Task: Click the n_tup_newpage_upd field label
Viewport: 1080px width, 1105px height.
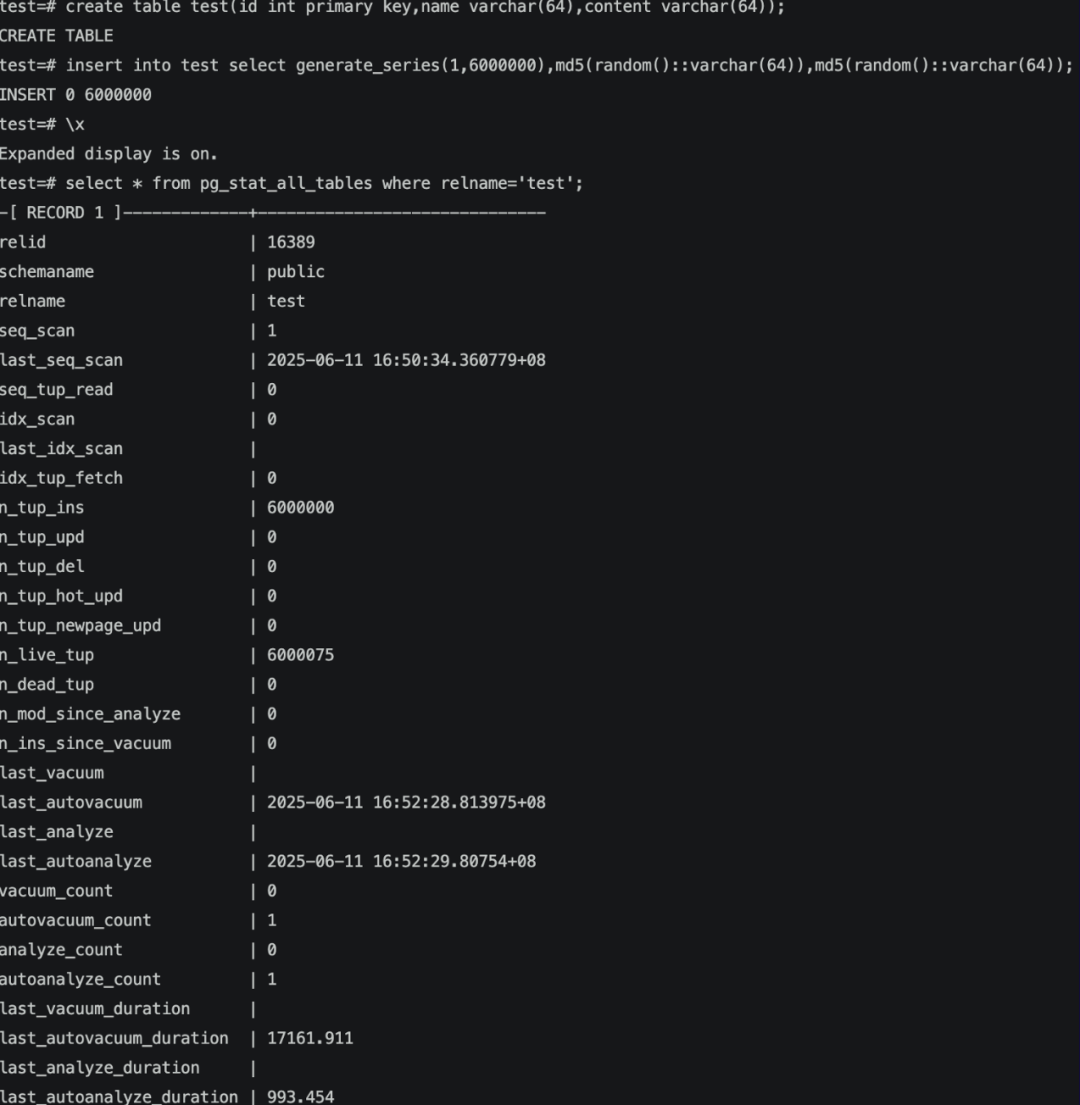Action: click(80, 626)
